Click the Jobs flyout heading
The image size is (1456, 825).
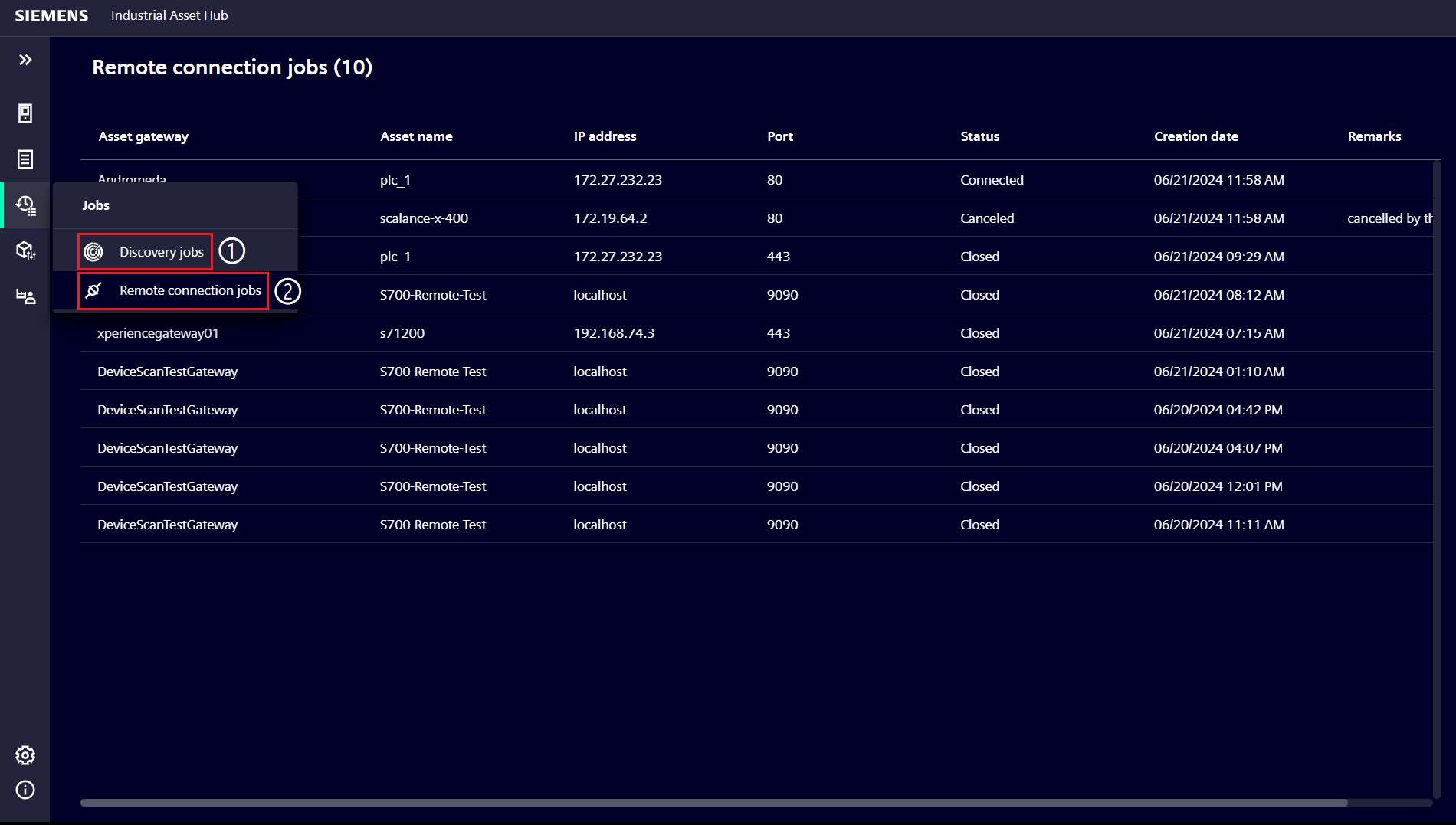(96, 205)
